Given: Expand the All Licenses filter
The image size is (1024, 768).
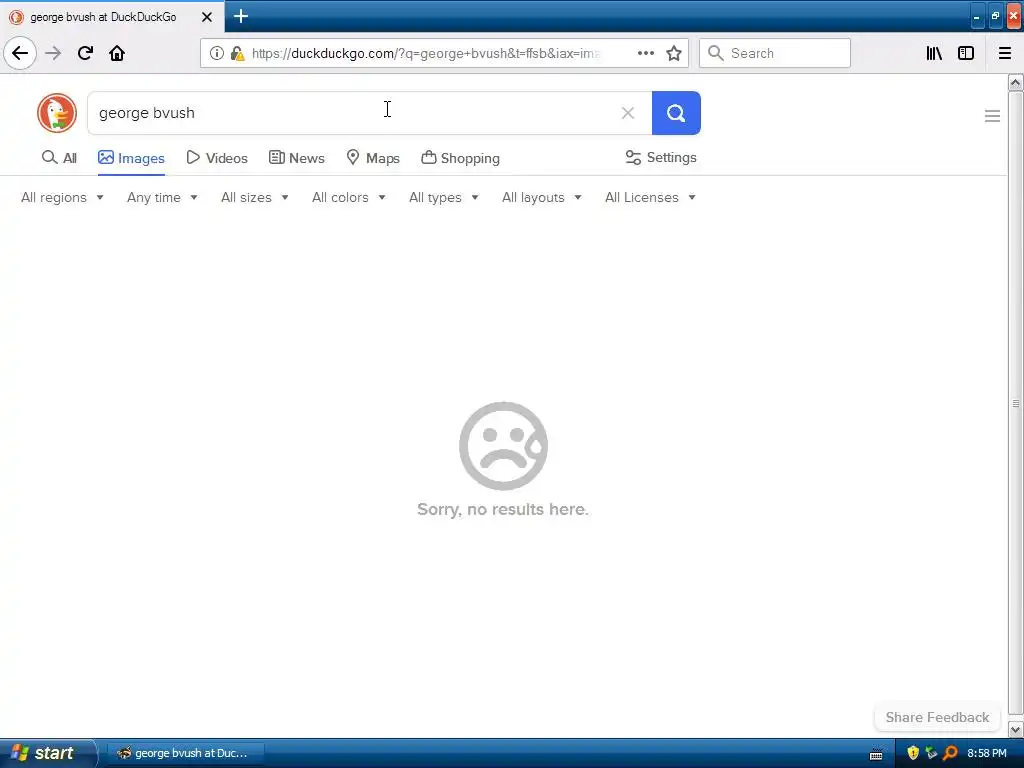Looking at the screenshot, I should click(650, 197).
